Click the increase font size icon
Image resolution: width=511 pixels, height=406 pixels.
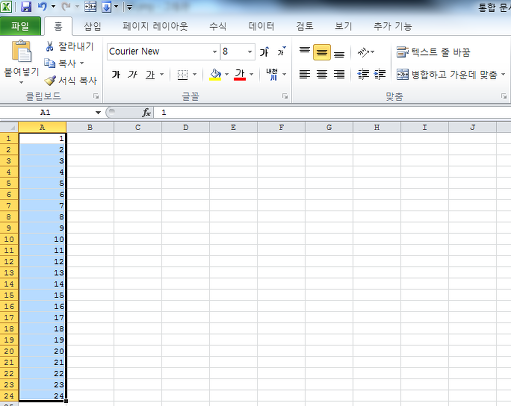[264, 52]
